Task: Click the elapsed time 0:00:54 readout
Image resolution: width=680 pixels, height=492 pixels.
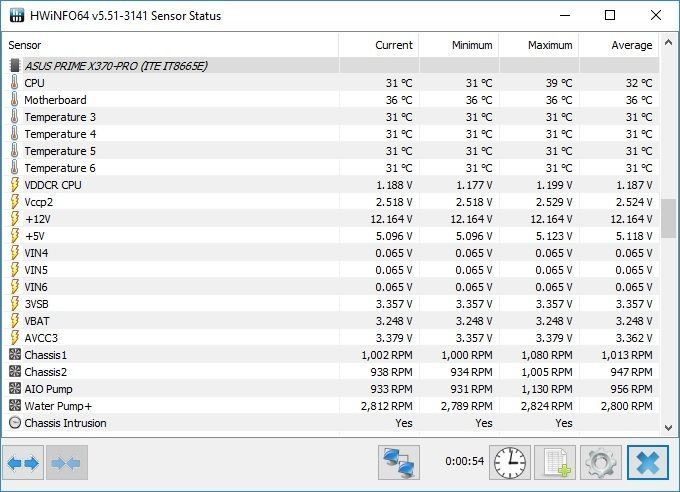Action: tap(464, 461)
